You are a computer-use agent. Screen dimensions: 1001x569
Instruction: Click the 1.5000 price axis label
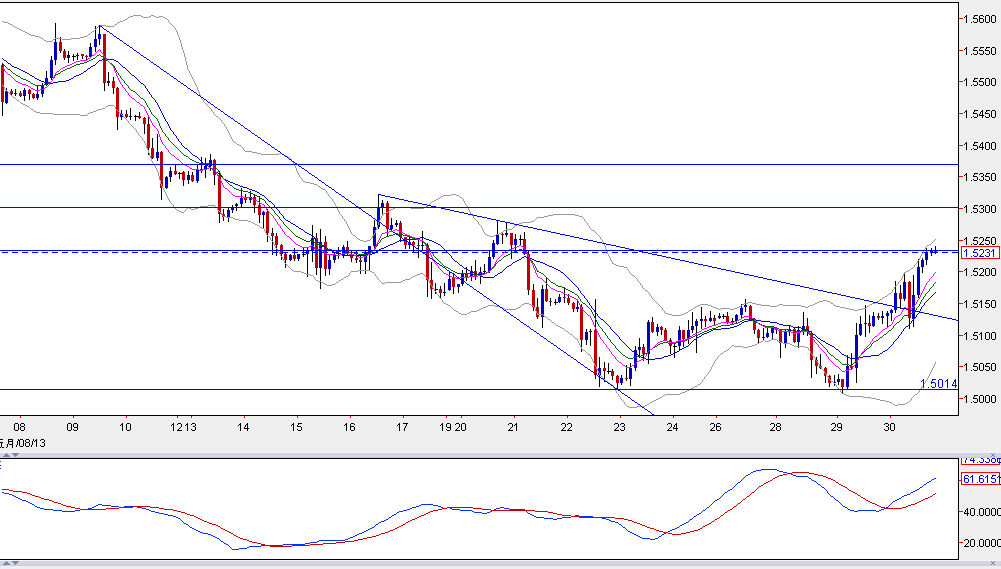(x=980, y=398)
